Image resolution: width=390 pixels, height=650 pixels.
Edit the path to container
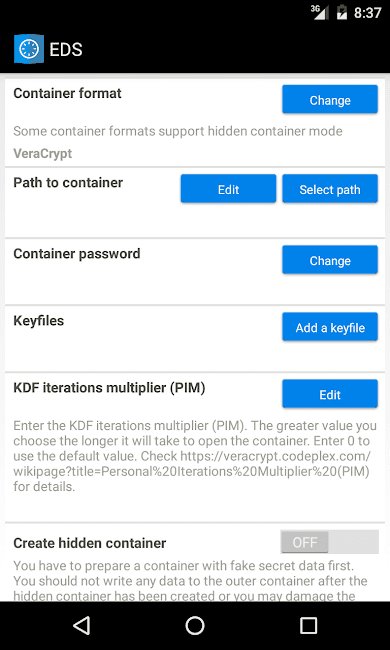click(228, 189)
